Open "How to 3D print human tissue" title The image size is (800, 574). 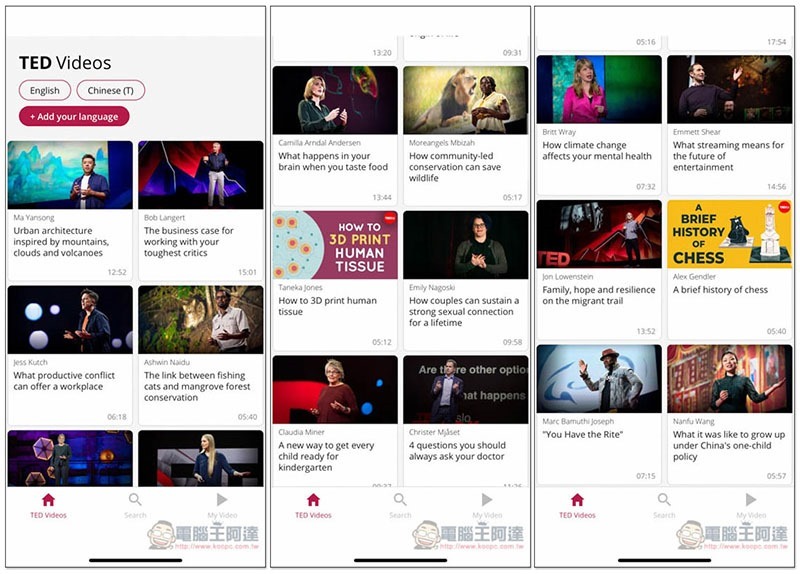[x=328, y=306]
